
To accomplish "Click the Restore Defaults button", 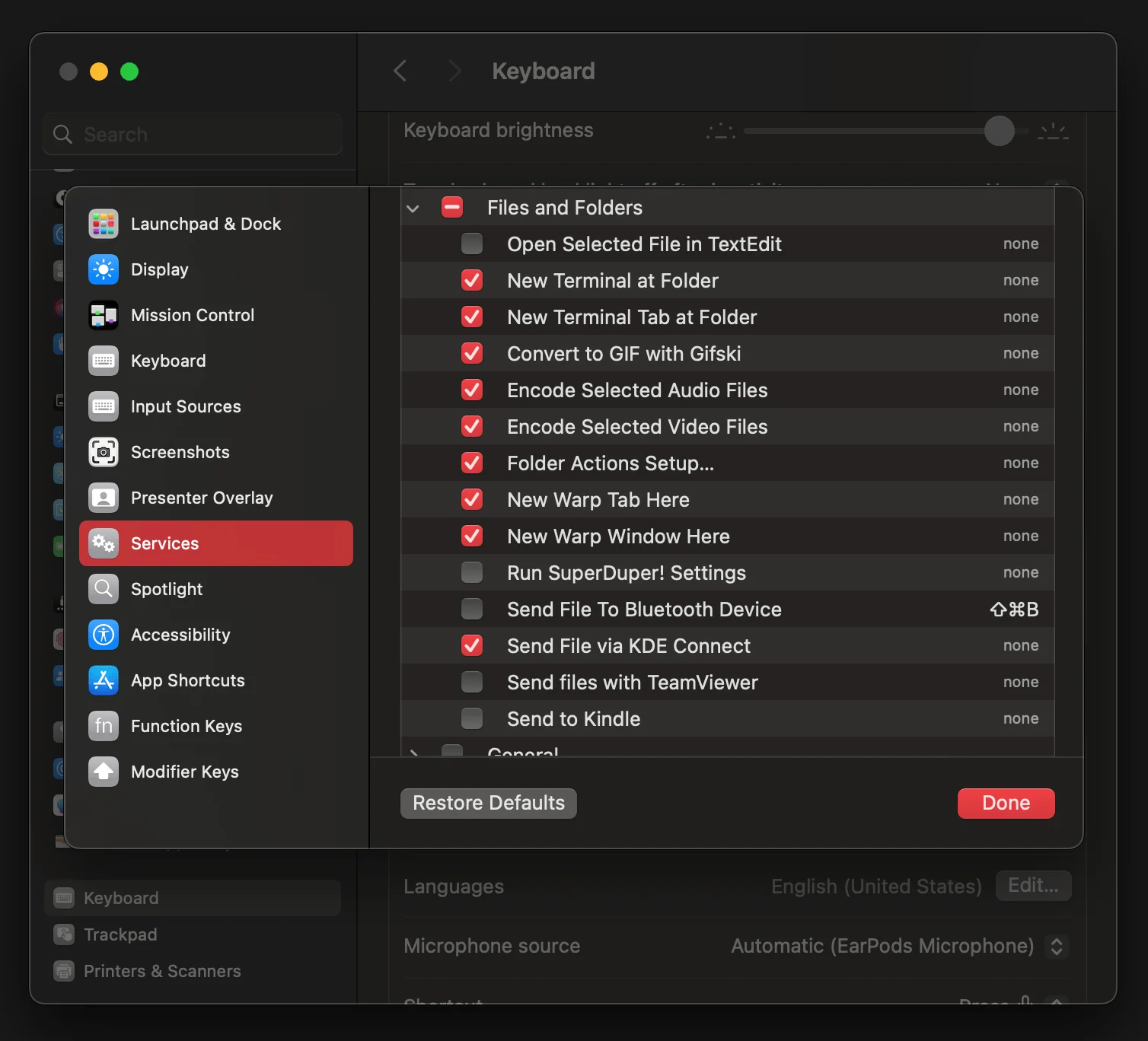I will [488, 804].
